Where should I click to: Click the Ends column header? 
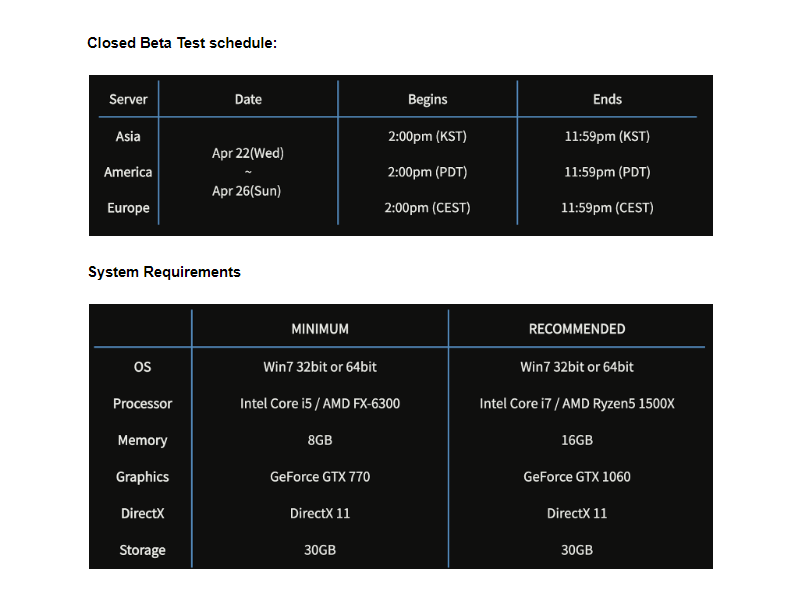[607, 99]
